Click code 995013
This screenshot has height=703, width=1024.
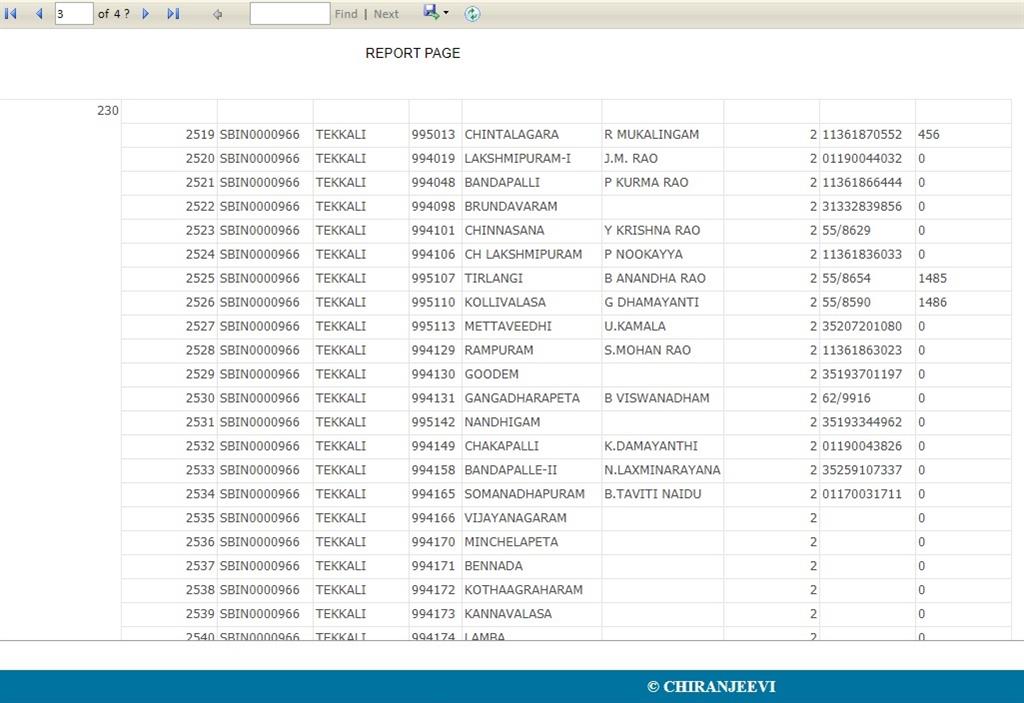click(433, 135)
